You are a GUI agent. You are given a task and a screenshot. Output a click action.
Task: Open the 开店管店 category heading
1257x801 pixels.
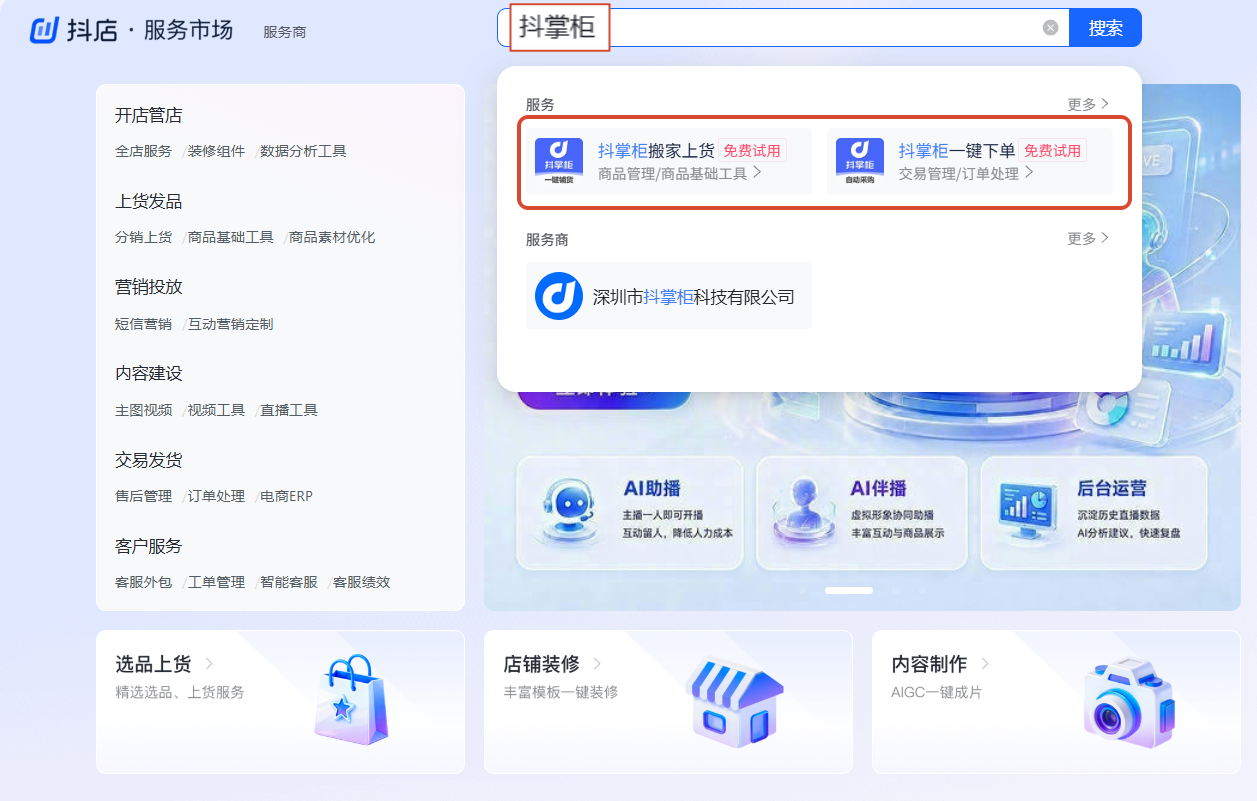point(149,116)
